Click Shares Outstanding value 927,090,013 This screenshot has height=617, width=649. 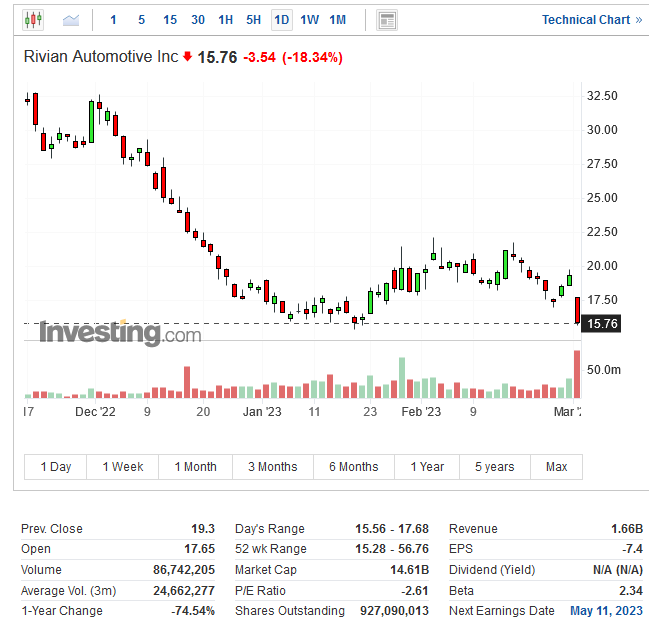click(x=394, y=610)
